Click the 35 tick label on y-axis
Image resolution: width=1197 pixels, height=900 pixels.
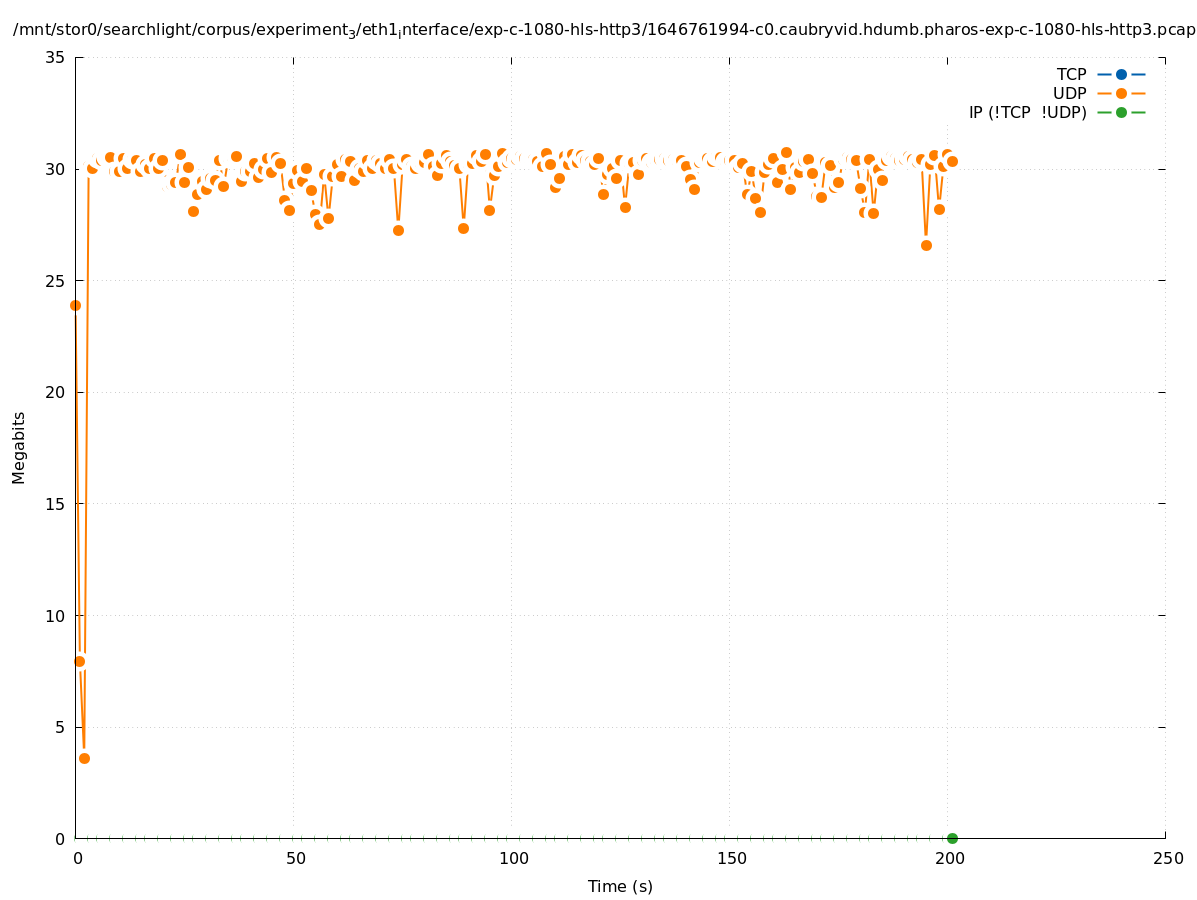click(56, 57)
